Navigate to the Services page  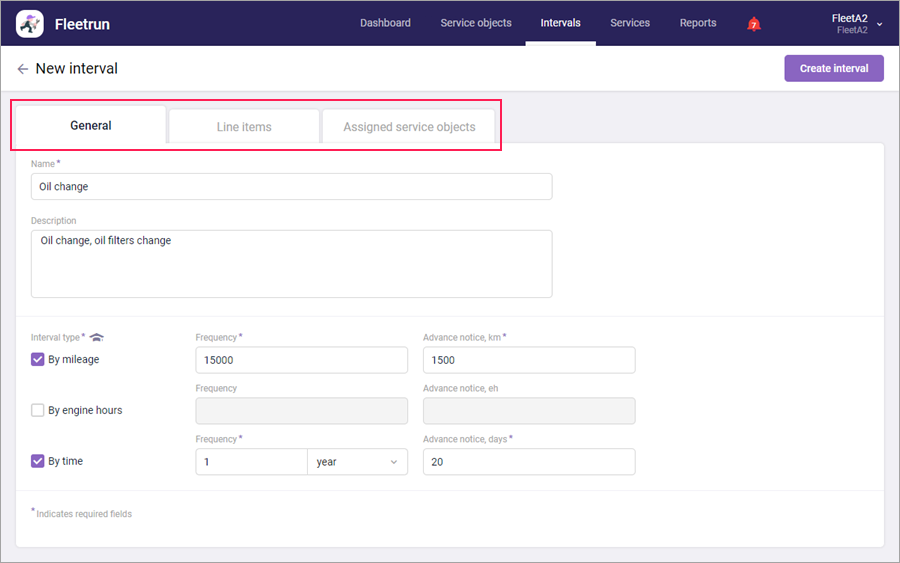(630, 23)
